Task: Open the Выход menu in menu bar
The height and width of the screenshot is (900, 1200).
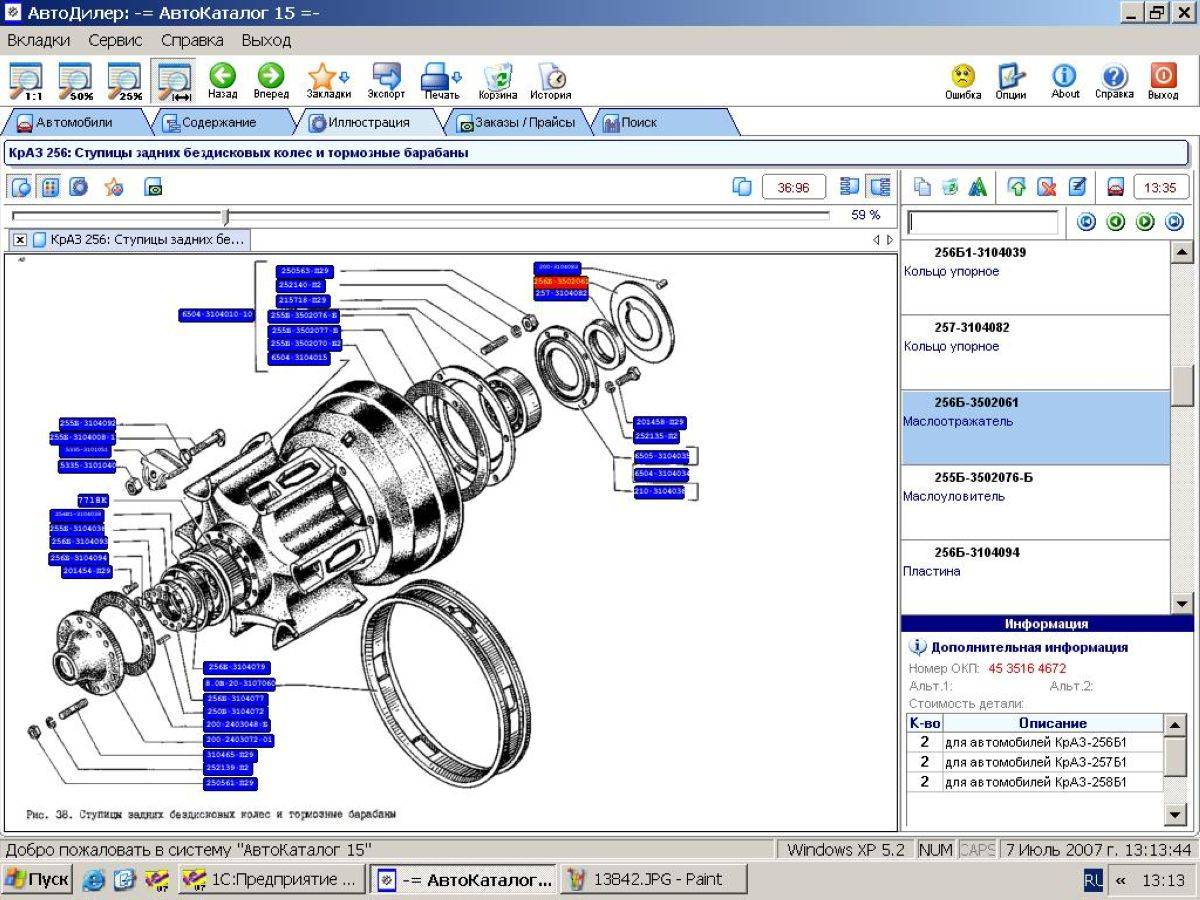Action: (x=266, y=41)
